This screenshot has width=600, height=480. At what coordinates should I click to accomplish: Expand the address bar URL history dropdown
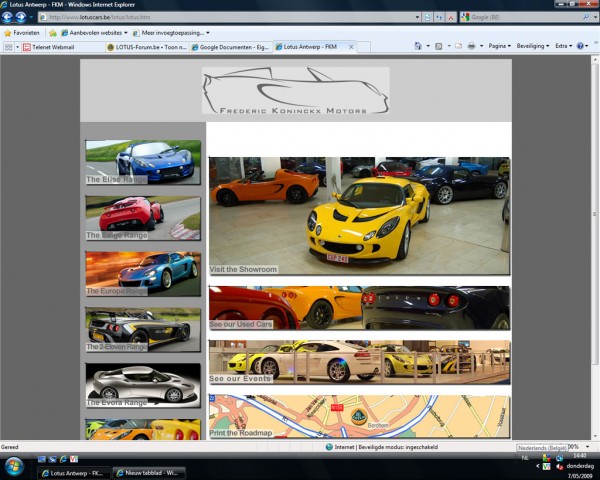coord(417,17)
